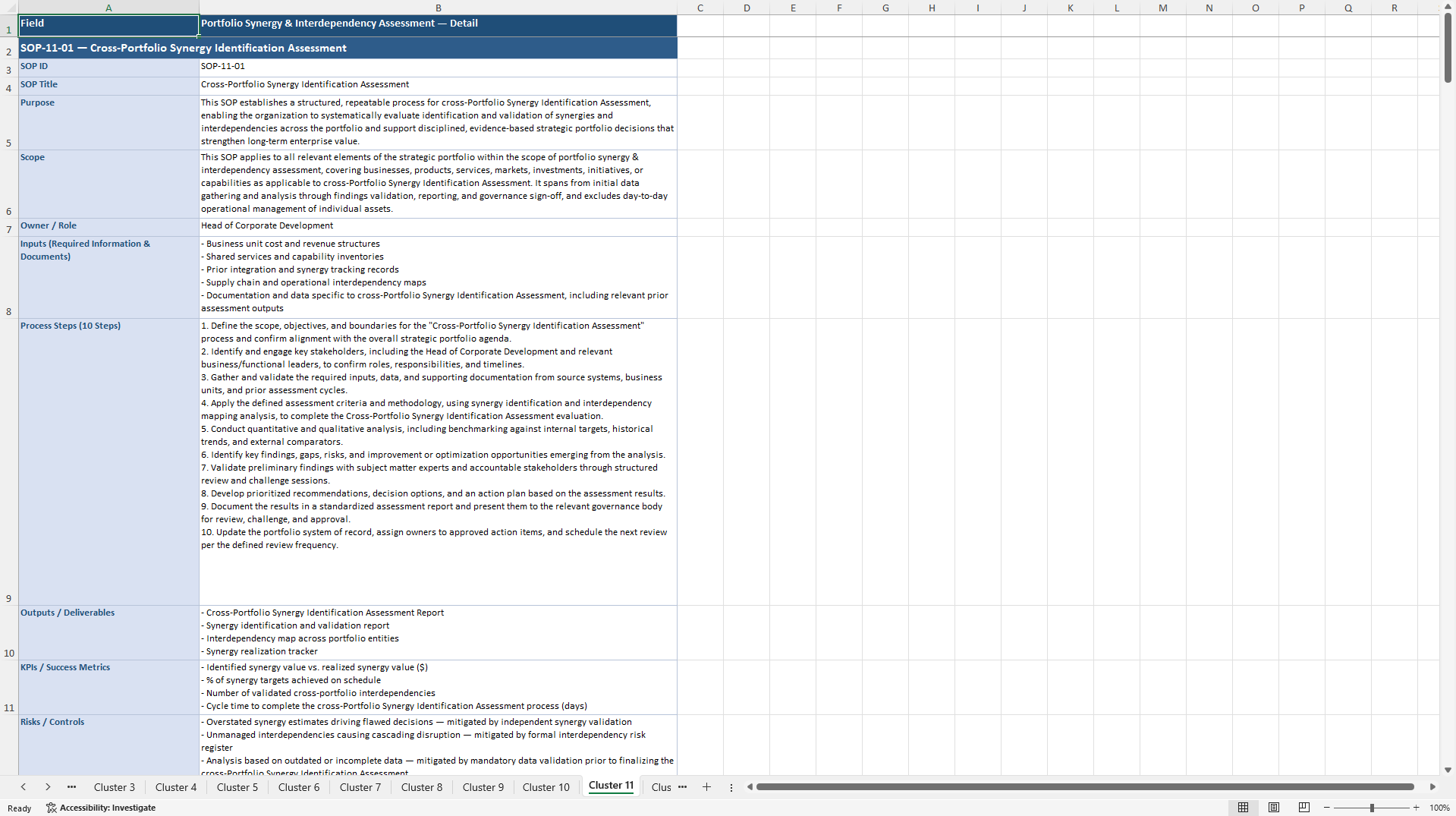This screenshot has height=816, width=1456.
Task: Click 'Process Steps (10 Steps)' label cell
Action: pos(108,462)
